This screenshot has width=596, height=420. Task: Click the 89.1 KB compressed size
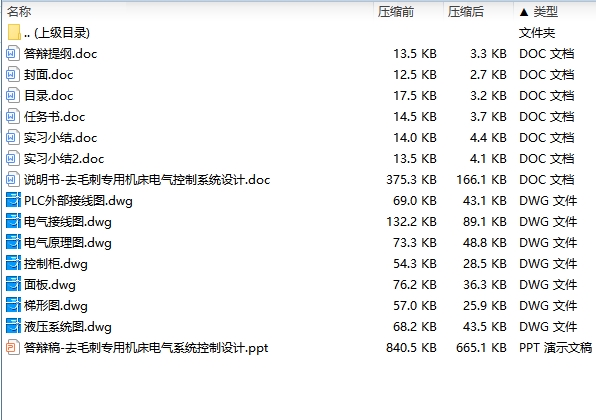485,222
